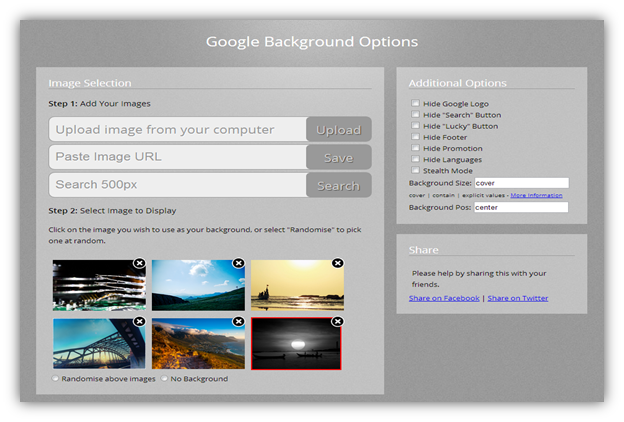Tick the Hide Languages checkbox
The image size is (624, 422).
415,159
